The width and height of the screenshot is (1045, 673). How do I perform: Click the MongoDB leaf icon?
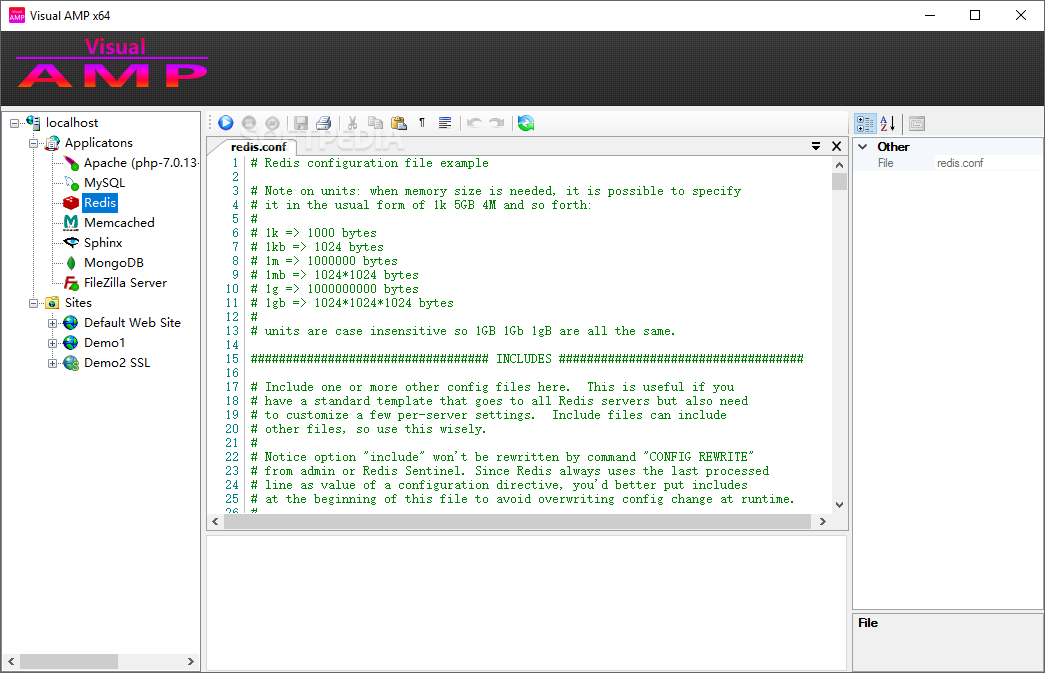point(71,263)
